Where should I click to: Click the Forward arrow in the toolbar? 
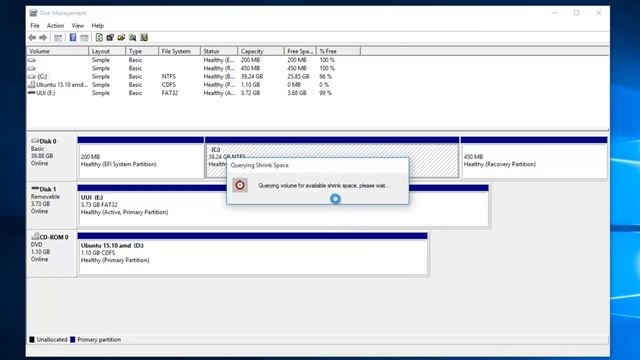pyautogui.click(x=43, y=38)
